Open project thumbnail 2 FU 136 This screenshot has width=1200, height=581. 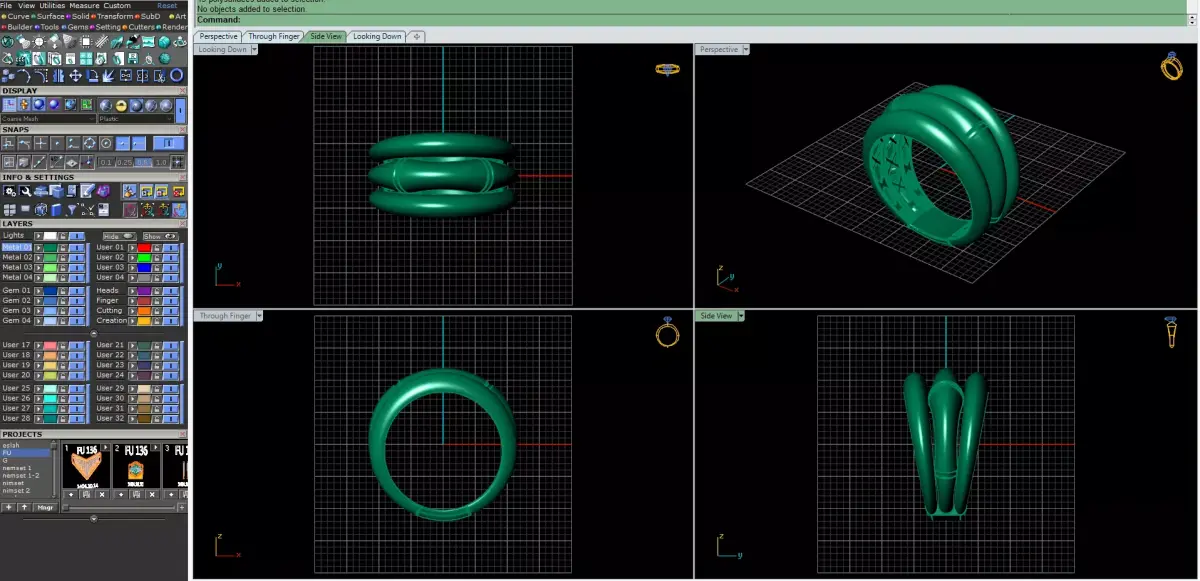[136, 466]
